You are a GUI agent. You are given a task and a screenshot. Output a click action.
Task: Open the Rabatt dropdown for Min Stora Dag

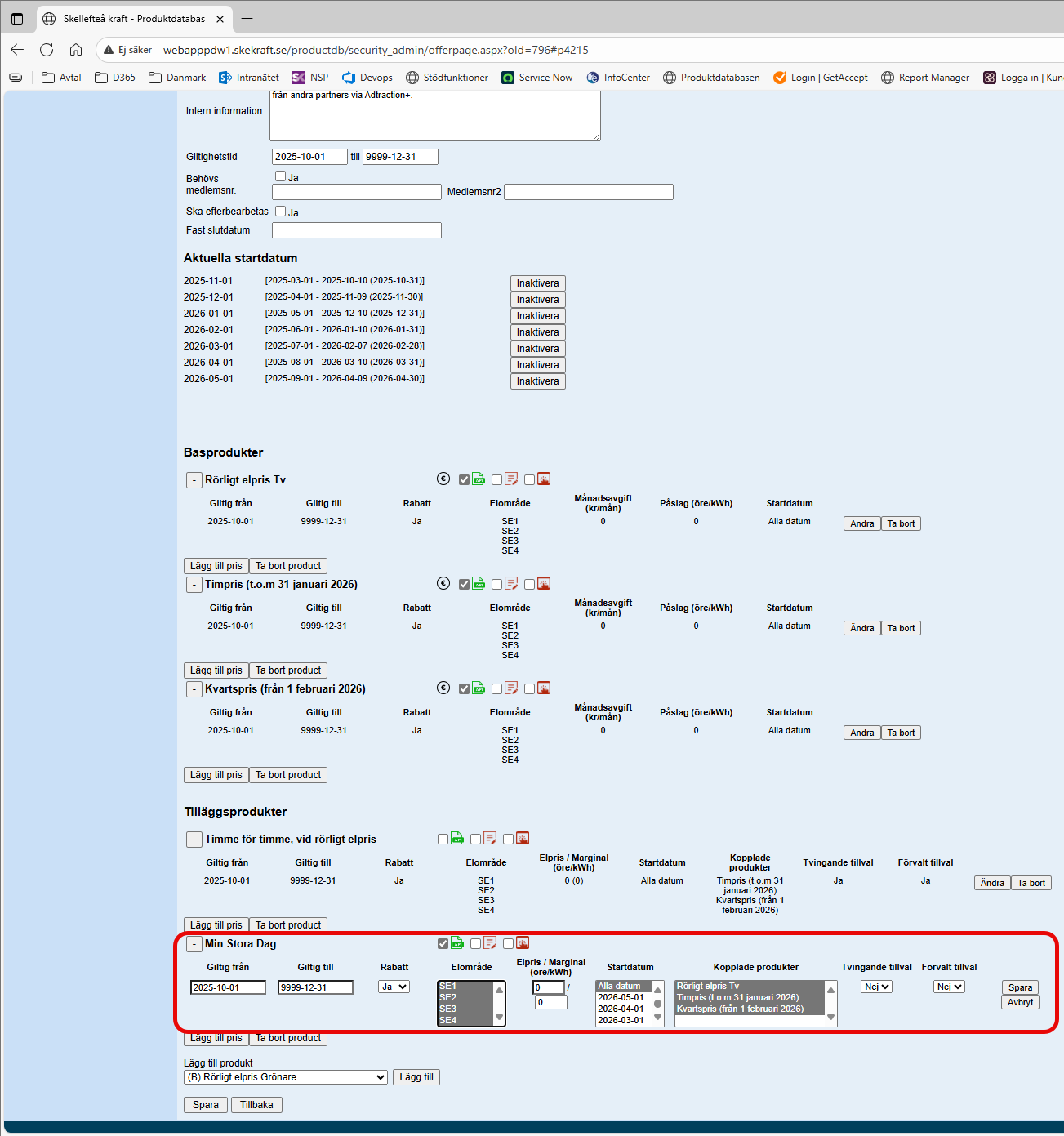pyautogui.click(x=394, y=987)
